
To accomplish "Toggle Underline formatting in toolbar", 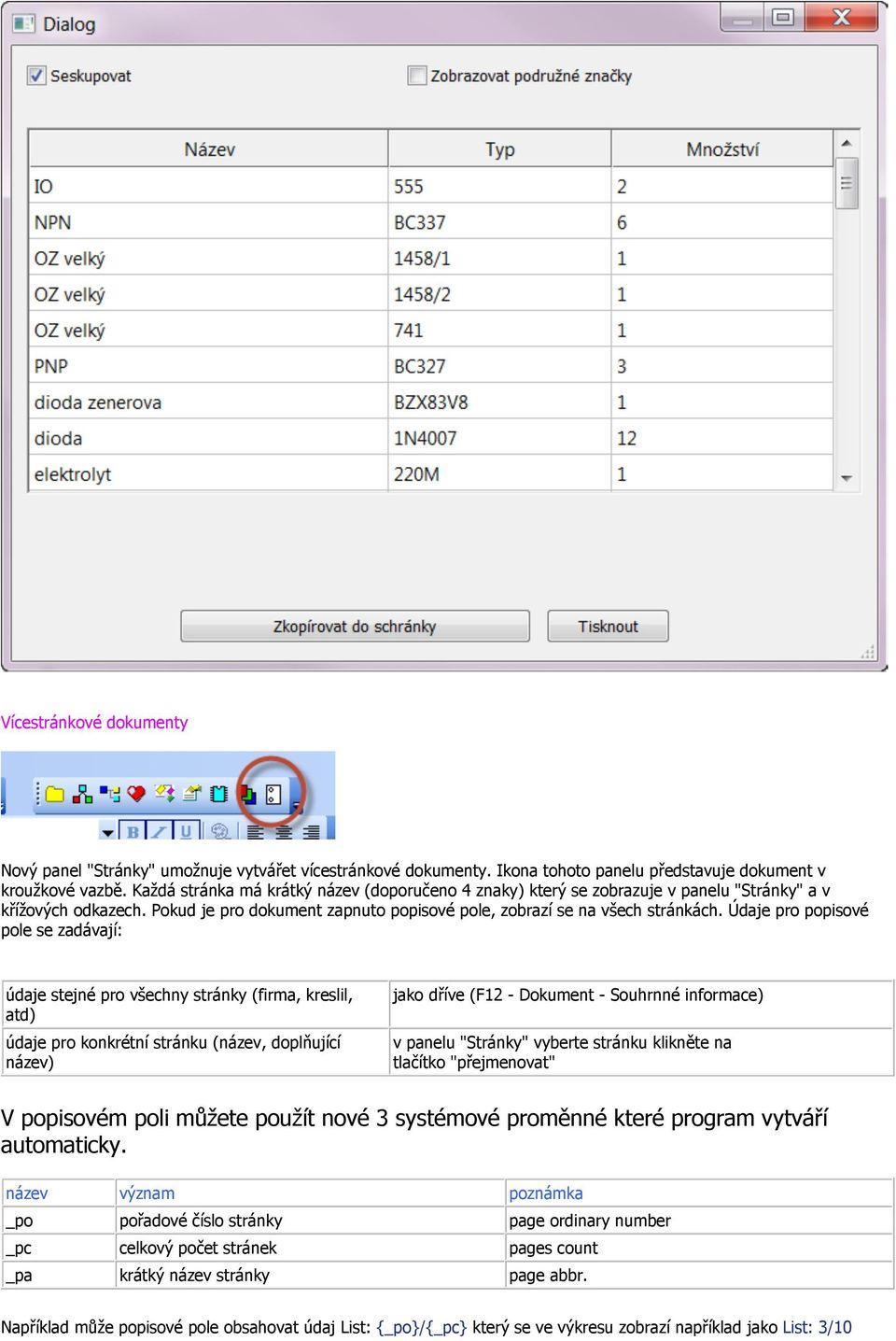I will click(186, 830).
